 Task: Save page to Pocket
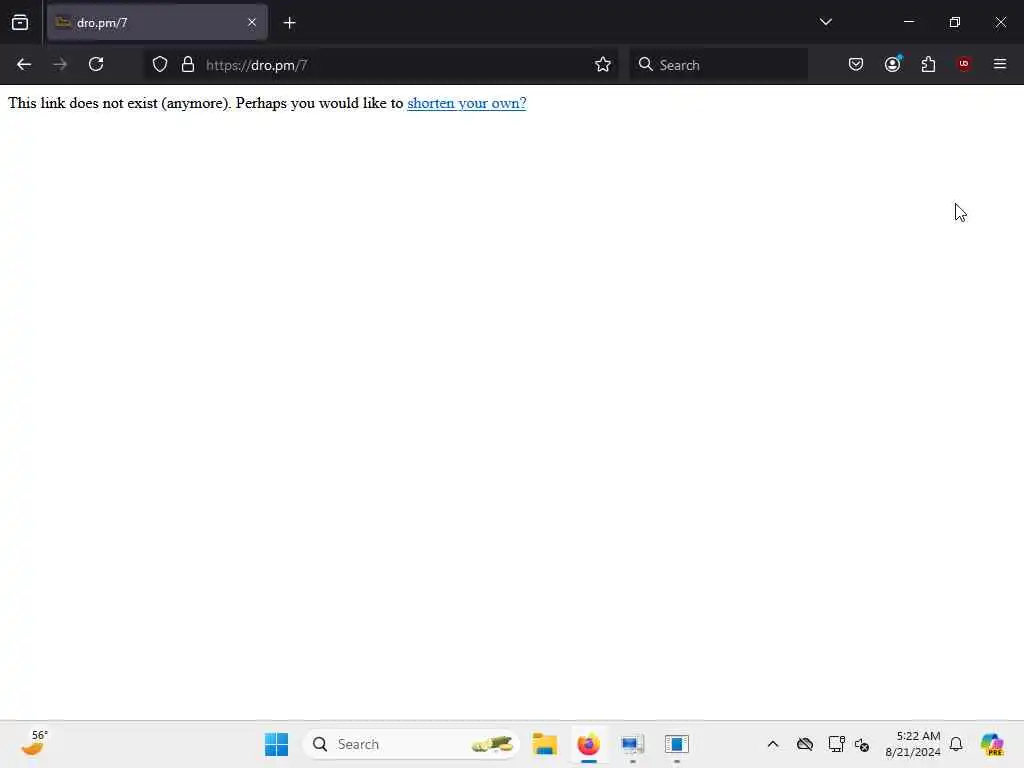coord(856,65)
